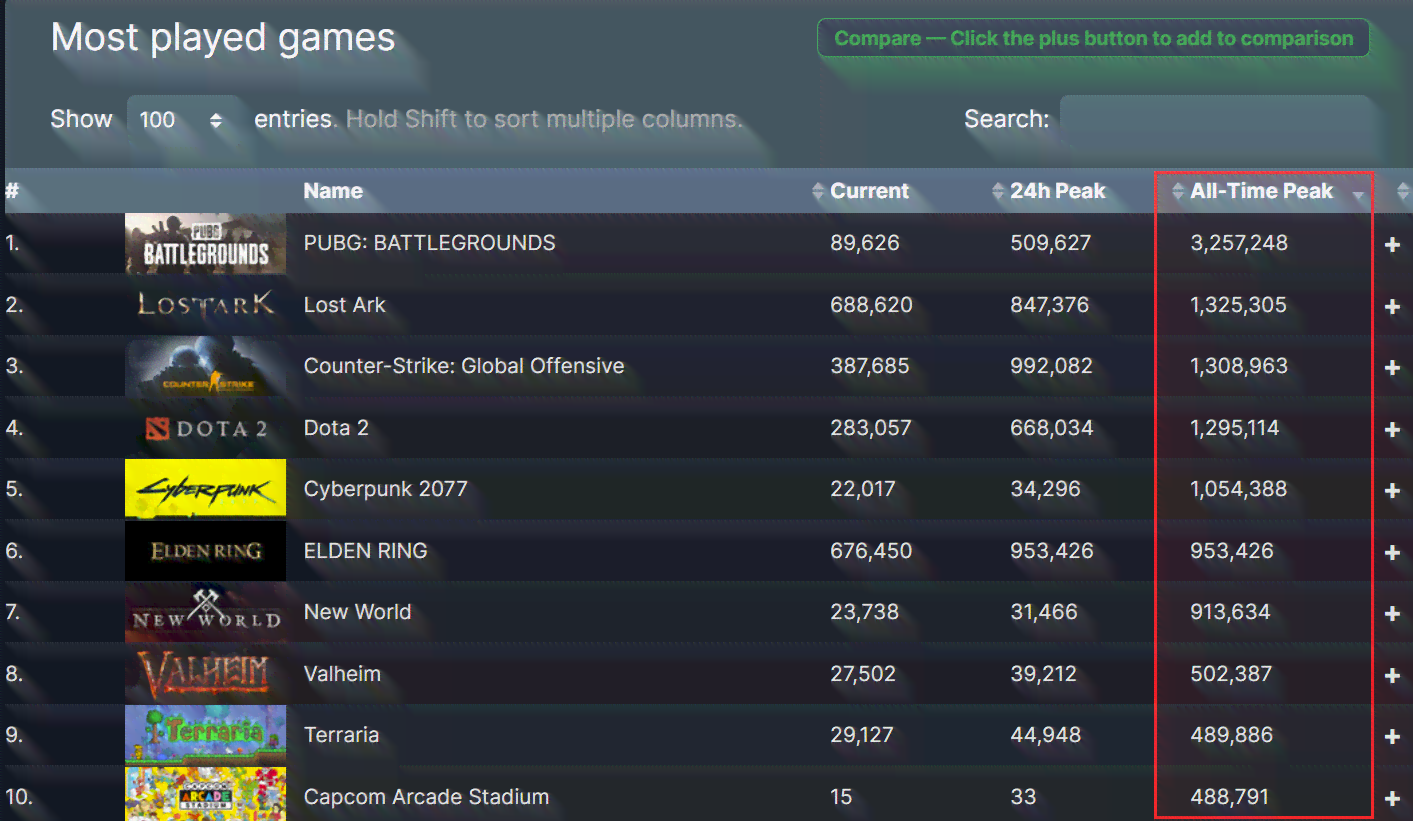
Task: Open Capcom Arcade Stadium game link
Action: (x=426, y=797)
